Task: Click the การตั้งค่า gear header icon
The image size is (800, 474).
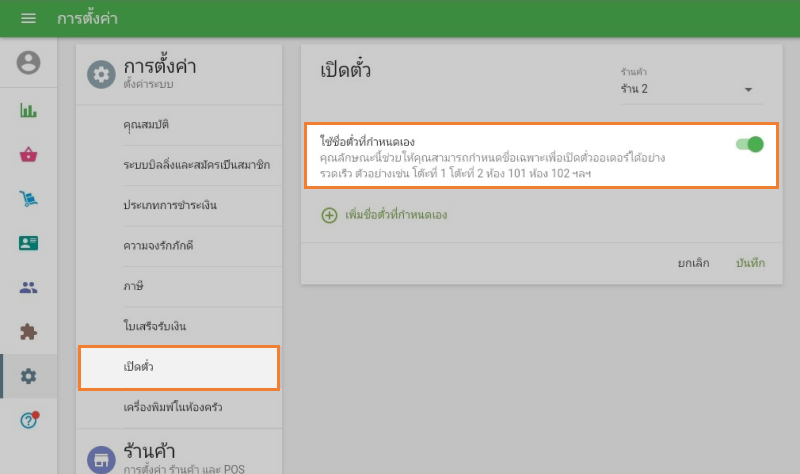Action: (101, 74)
